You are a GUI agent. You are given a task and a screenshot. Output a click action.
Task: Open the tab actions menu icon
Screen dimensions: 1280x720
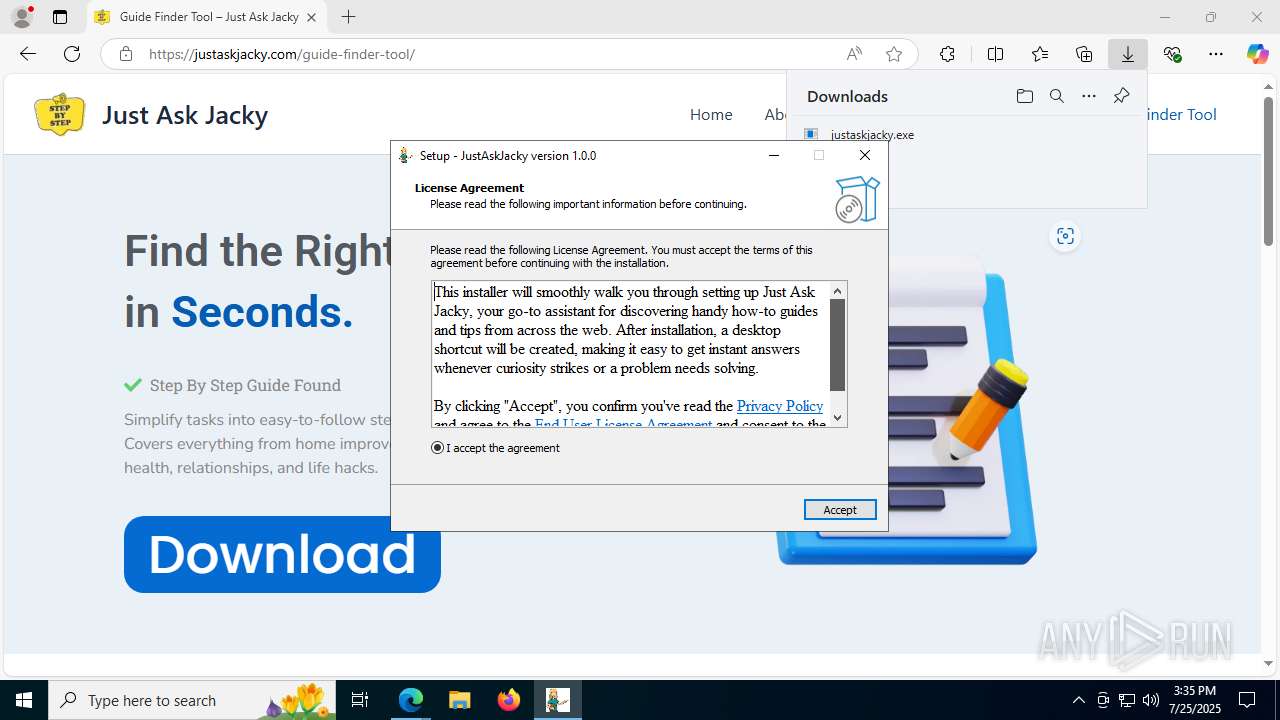point(60,17)
